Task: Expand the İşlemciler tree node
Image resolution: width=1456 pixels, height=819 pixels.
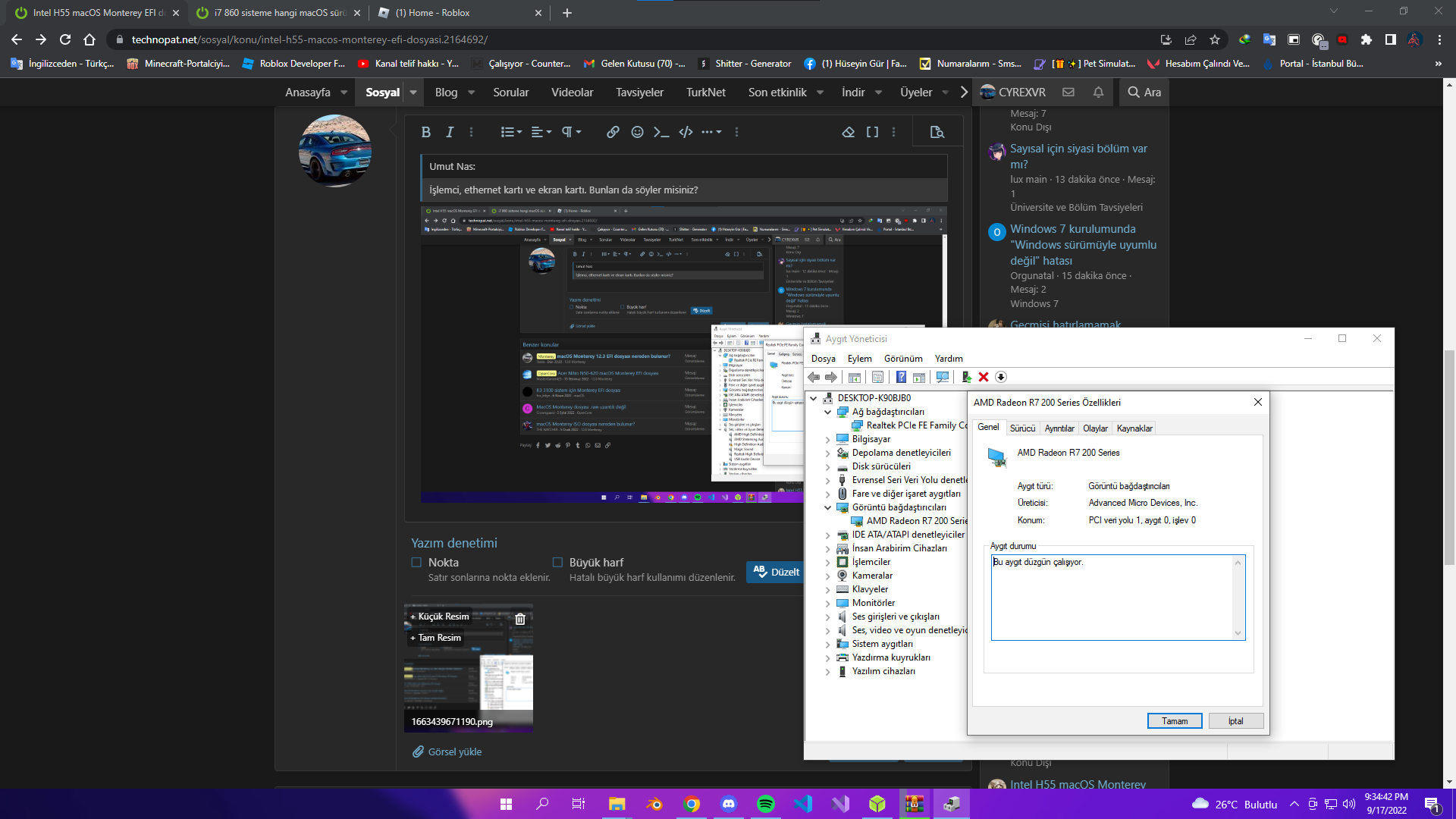Action: coord(827,562)
